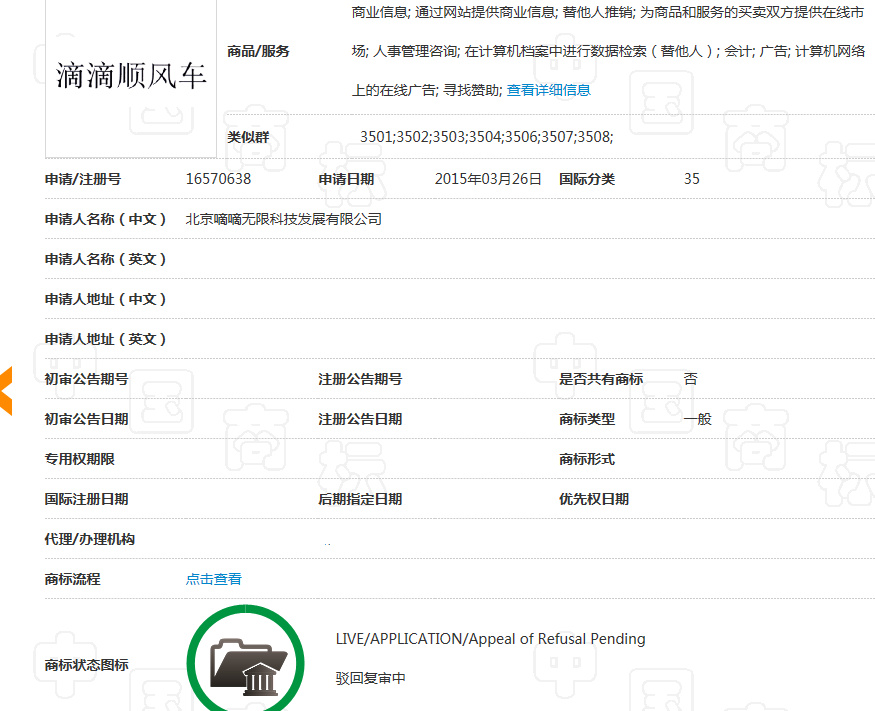Image resolution: width=875 pixels, height=711 pixels.
Task: Click the 注册公告日期 label
Action: [x=360, y=419]
